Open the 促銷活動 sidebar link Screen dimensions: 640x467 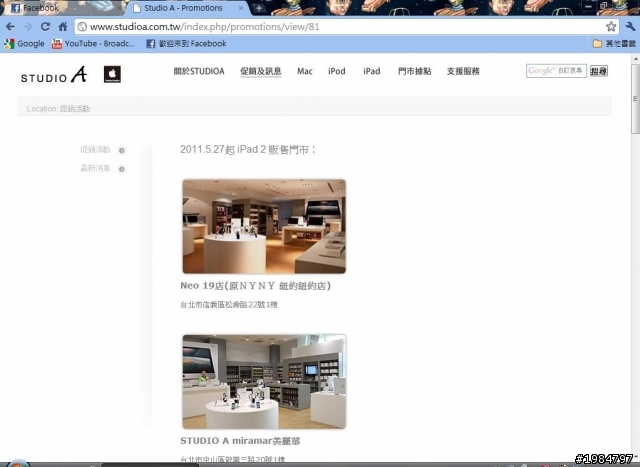96,150
